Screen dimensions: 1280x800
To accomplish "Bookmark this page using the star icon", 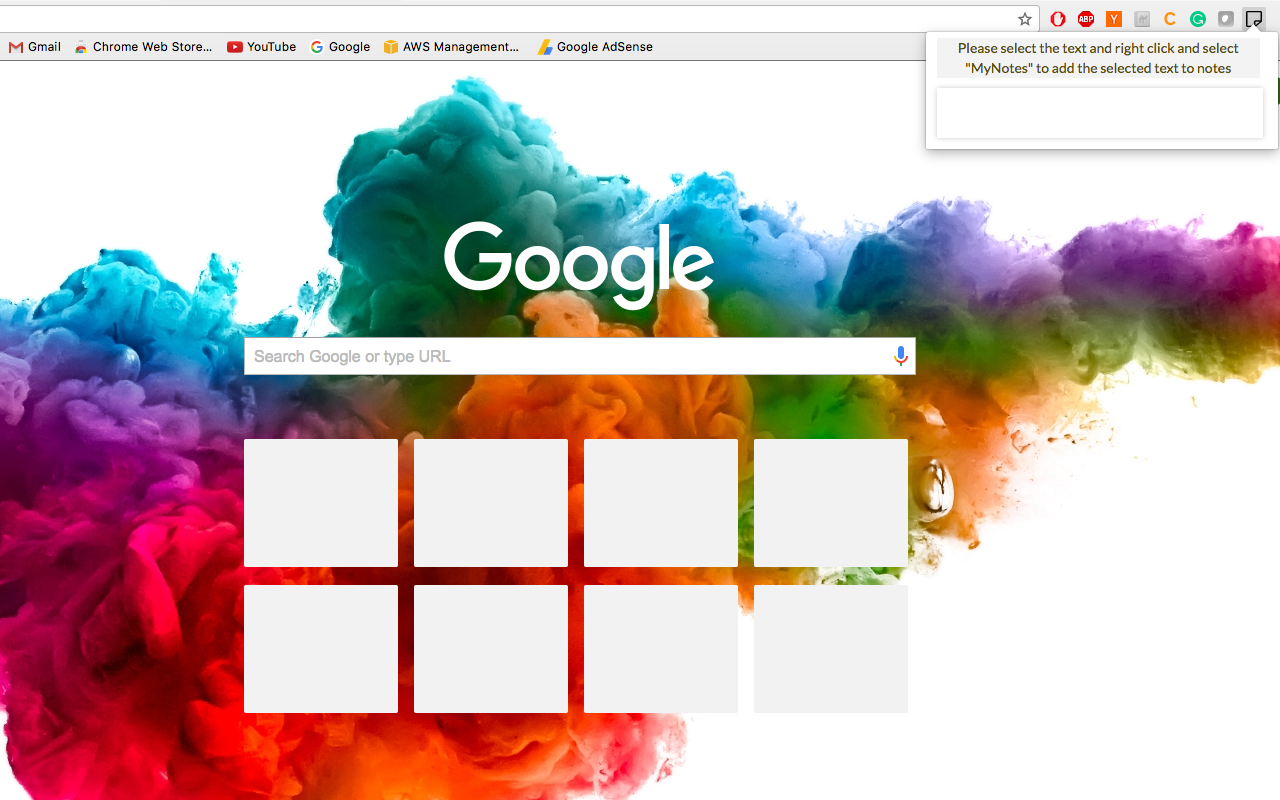I will [x=1024, y=18].
